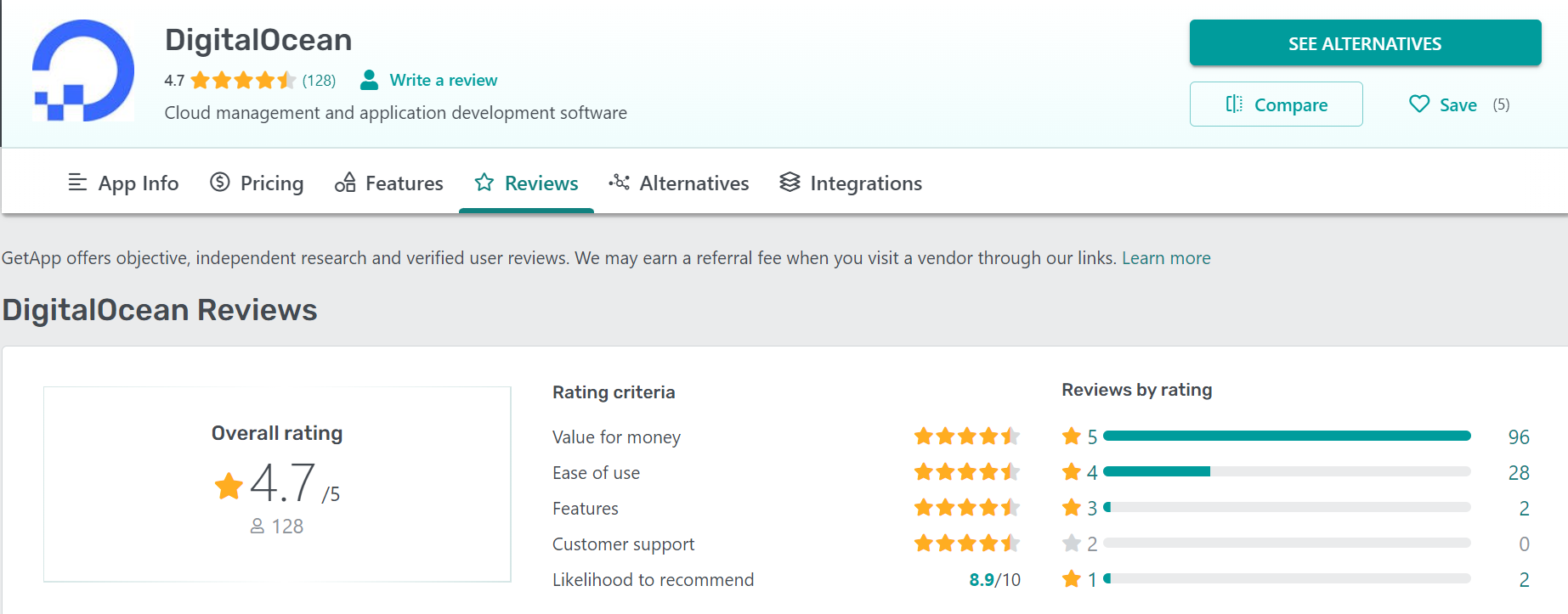Image resolution: width=1568 pixels, height=614 pixels.
Task: Click the DigitalOcean Reviews heading
Action: tap(160, 310)
